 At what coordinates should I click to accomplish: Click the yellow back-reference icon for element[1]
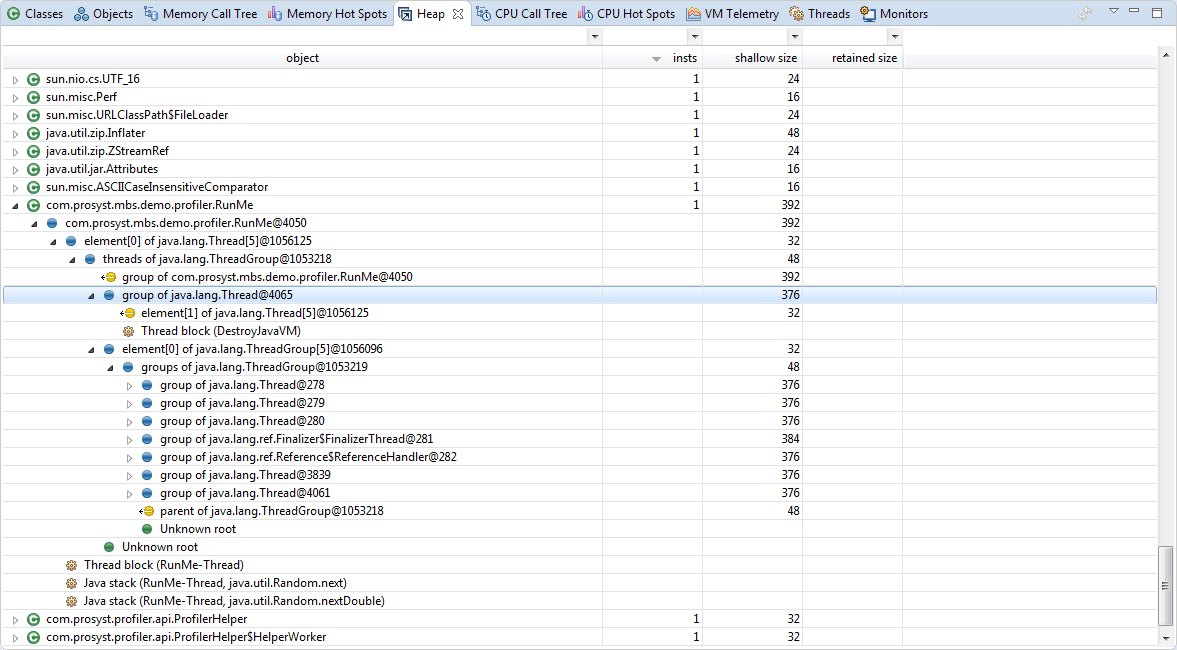[128, 313]
